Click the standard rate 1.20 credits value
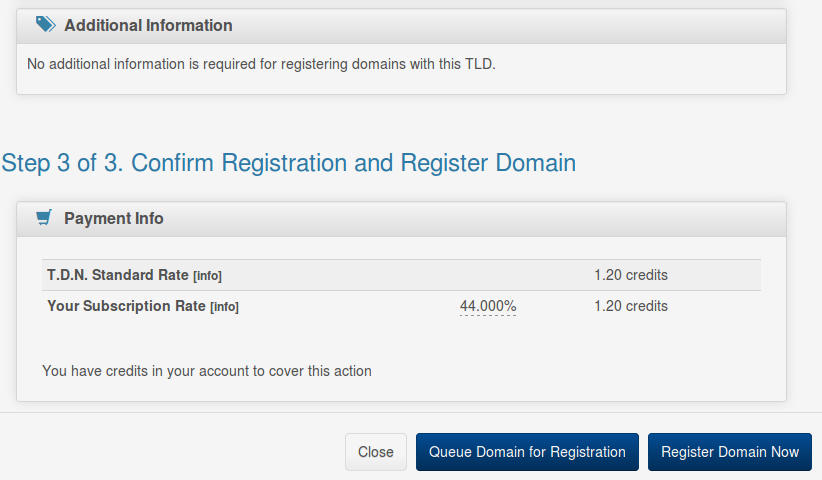The image size is (822, 480). (631, 275)
